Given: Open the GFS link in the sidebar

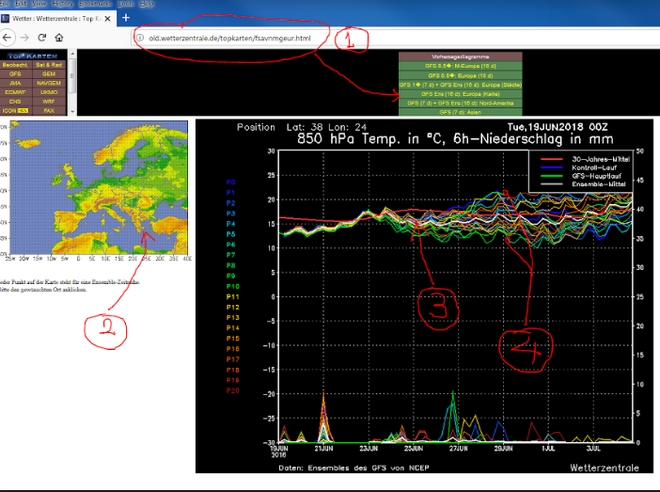Looking at the screenshot, I should click(x=15, y=74).
